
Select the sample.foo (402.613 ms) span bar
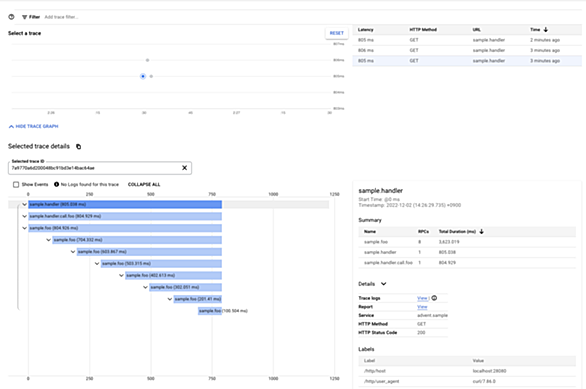(173, 275)
